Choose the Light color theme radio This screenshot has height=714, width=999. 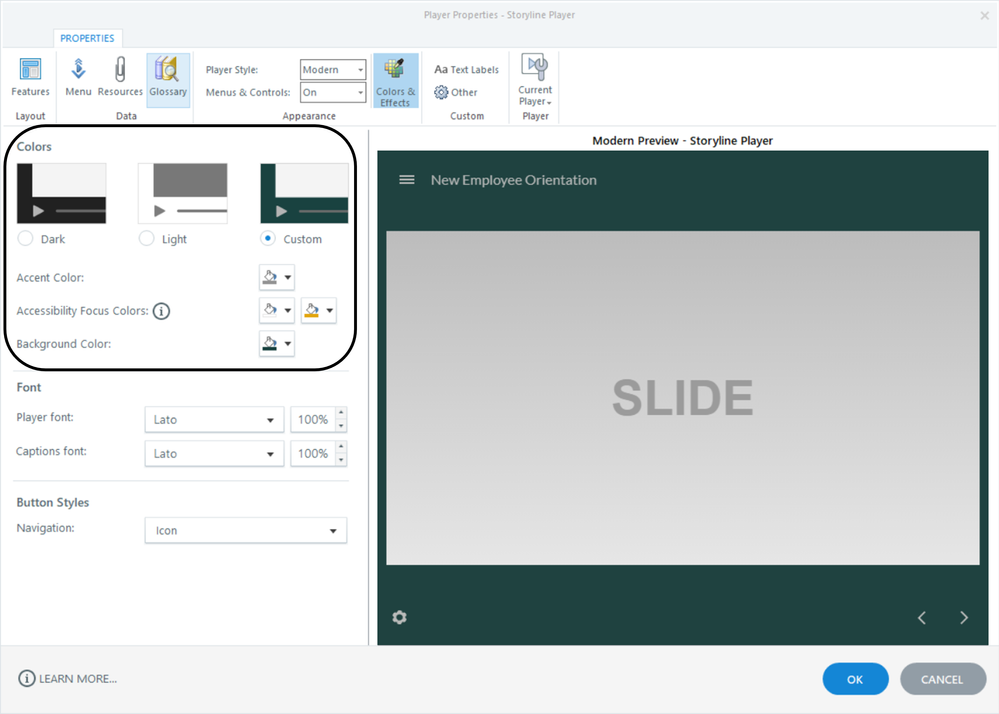tap(147, 239)
